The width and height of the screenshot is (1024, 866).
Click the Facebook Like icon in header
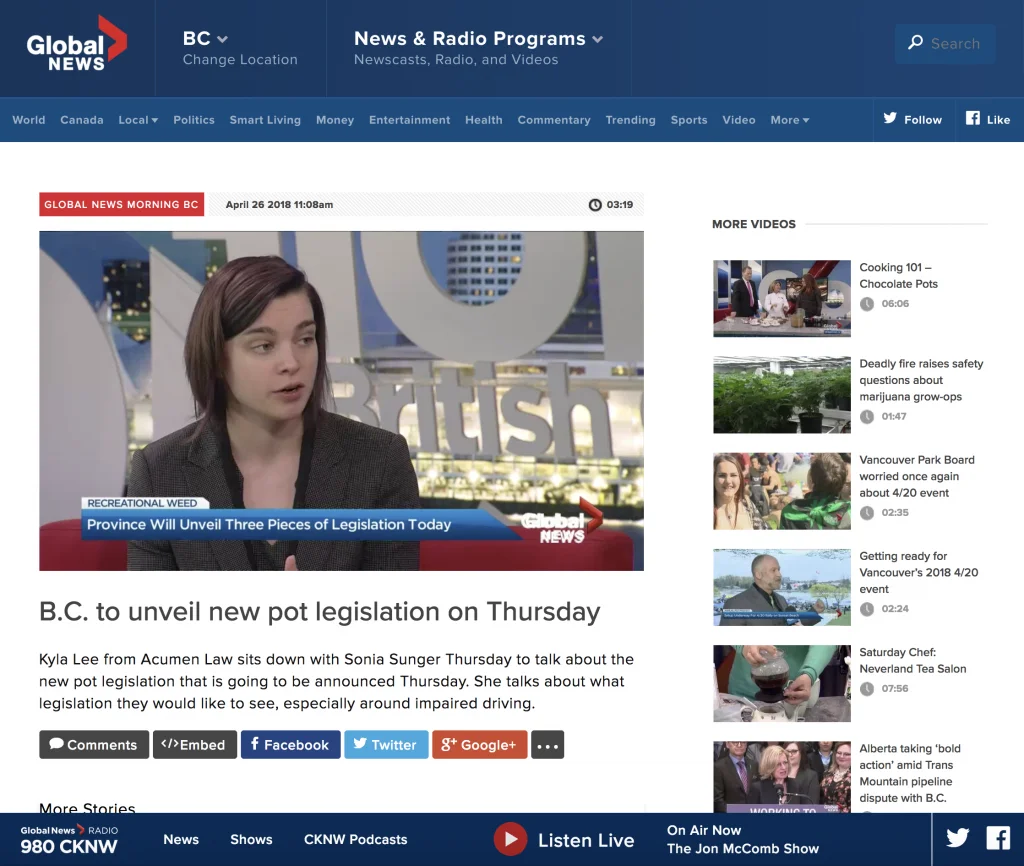[973, 118]
